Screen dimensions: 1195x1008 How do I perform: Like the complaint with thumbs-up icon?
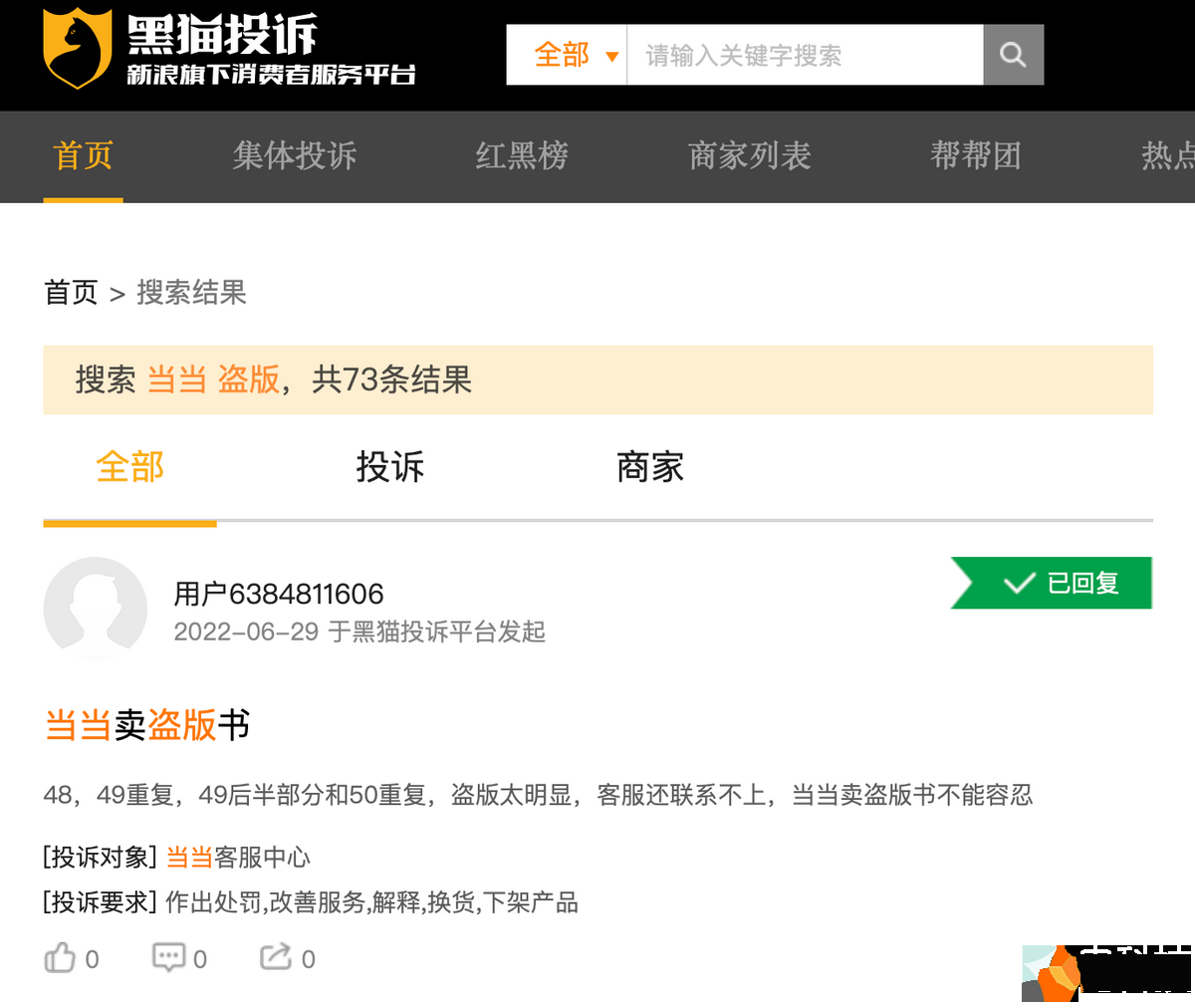(61, 958)
